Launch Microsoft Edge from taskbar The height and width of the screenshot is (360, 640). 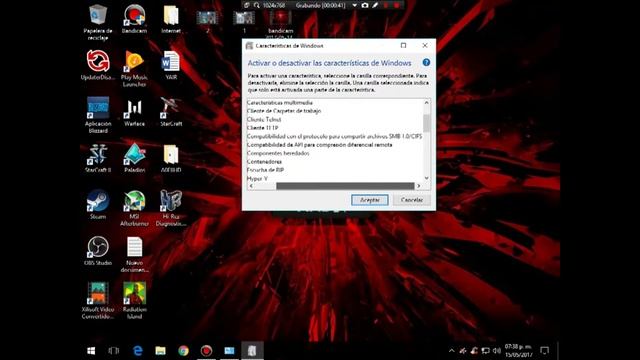pyautogui.click(x=138, y=351)
